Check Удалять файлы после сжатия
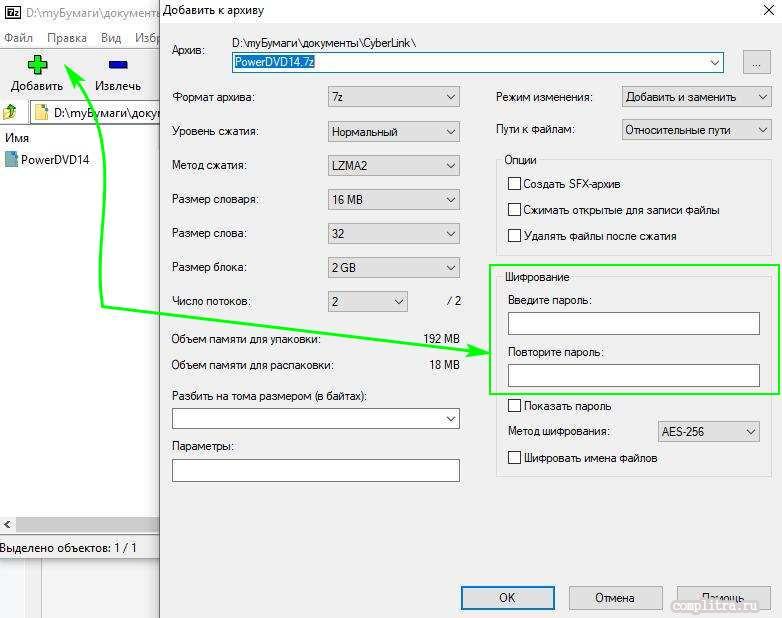Screen dimensions: 782x618 coord(514,235)
